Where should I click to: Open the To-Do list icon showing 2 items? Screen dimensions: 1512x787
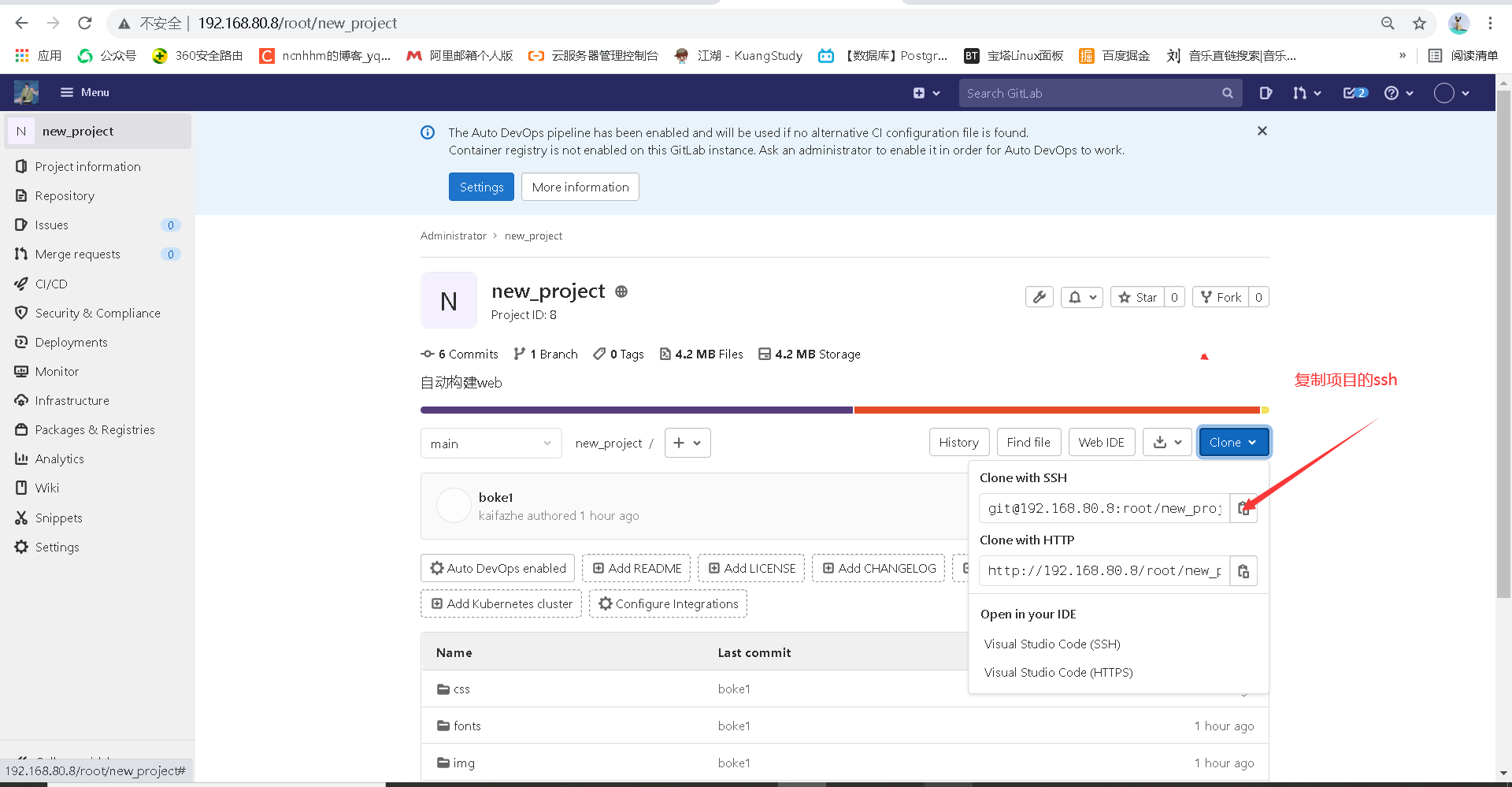pos(1351,93)
